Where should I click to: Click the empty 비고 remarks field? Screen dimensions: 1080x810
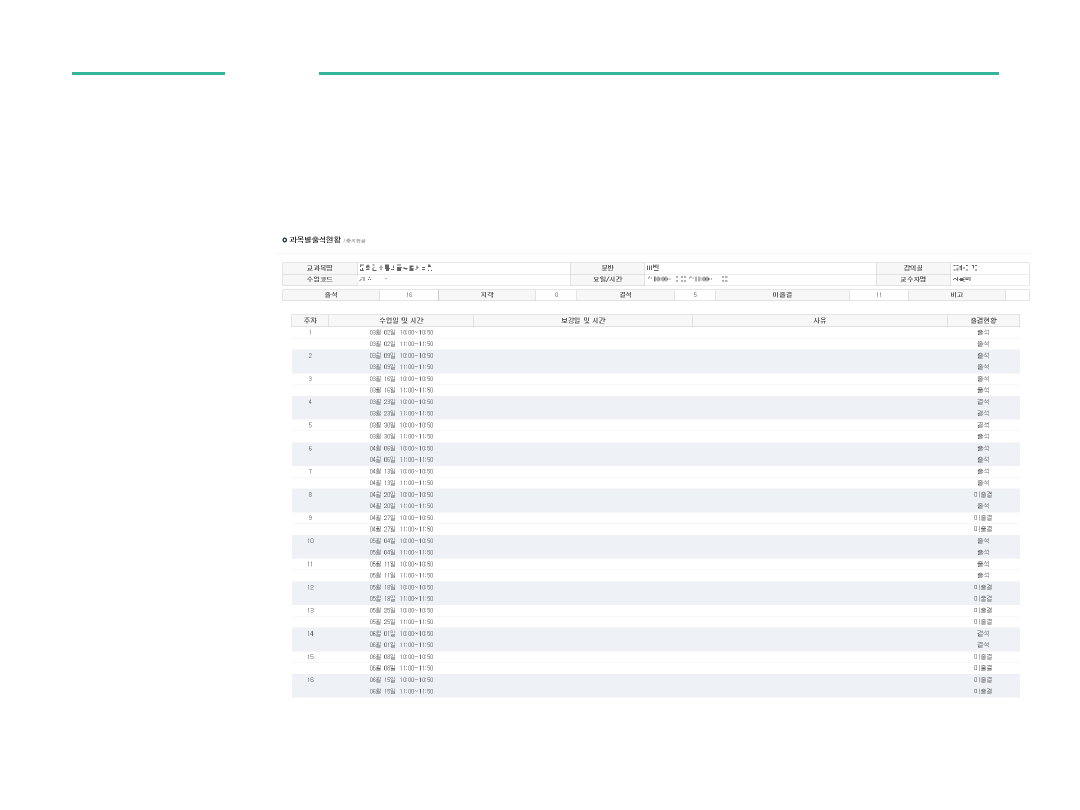point(1017,295)
